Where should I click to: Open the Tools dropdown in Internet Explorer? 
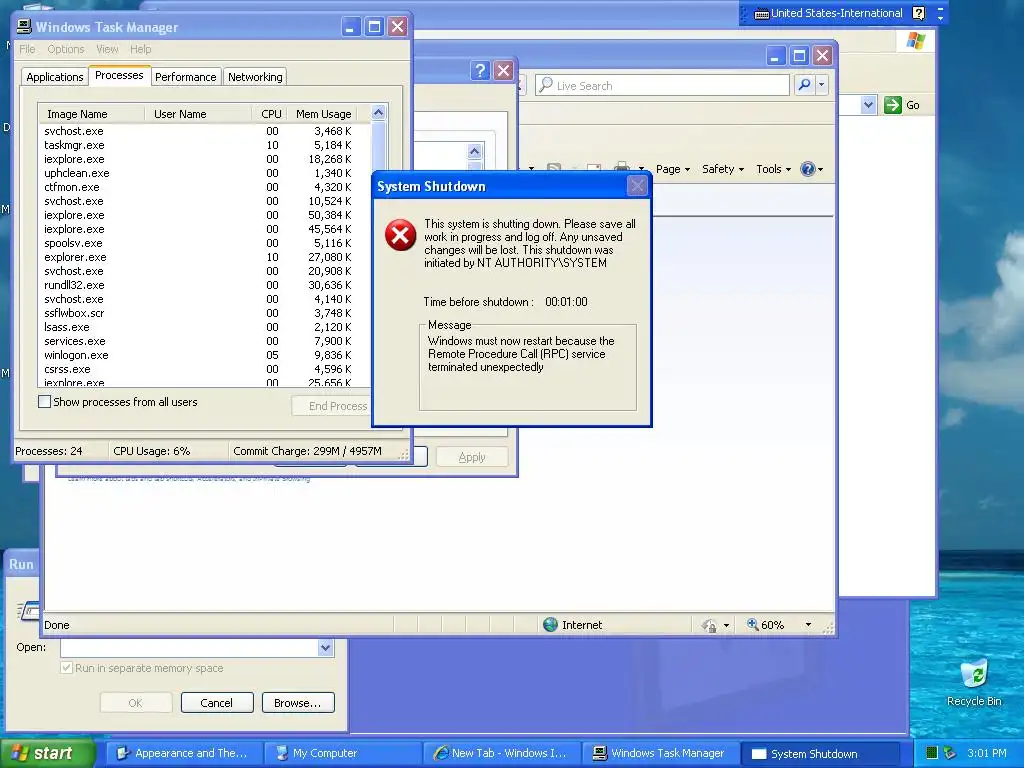coord(773,169)
